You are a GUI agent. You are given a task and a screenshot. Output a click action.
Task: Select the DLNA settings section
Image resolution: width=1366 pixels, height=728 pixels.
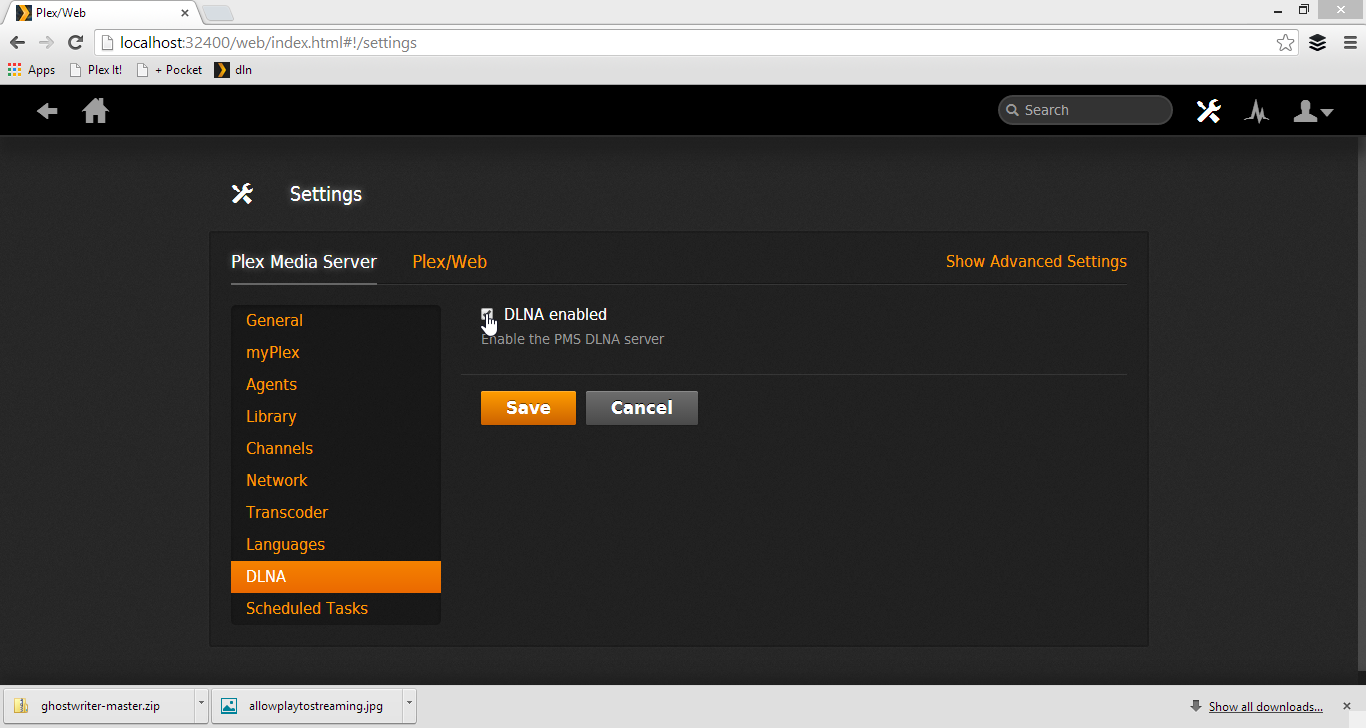coord(336,577)
